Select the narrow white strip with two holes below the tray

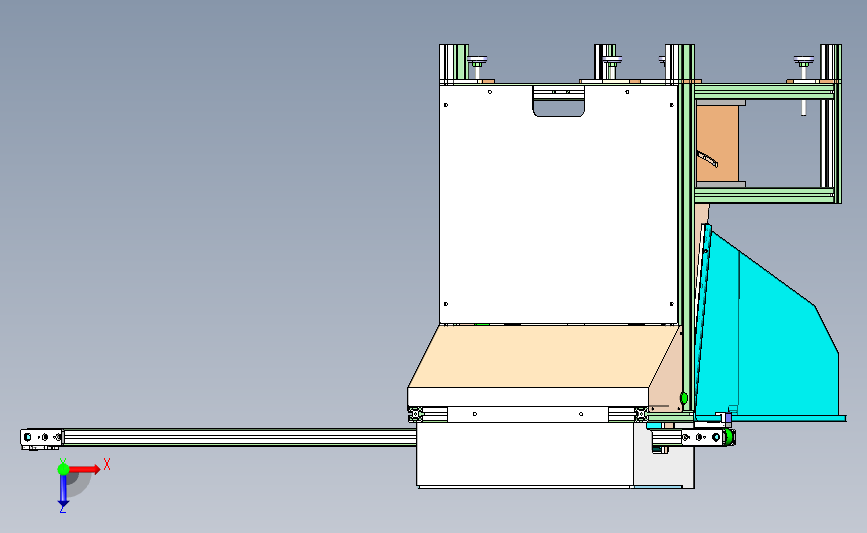pyautogui.click(x=527, y=414)
